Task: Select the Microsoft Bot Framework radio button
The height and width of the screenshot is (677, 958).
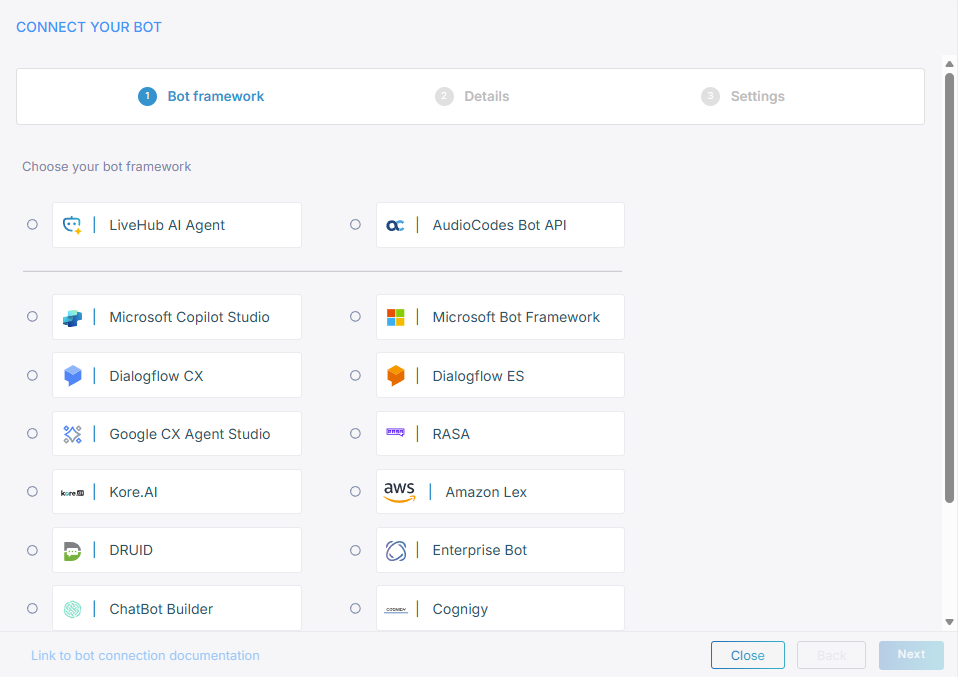Action: tap(355, 317)
